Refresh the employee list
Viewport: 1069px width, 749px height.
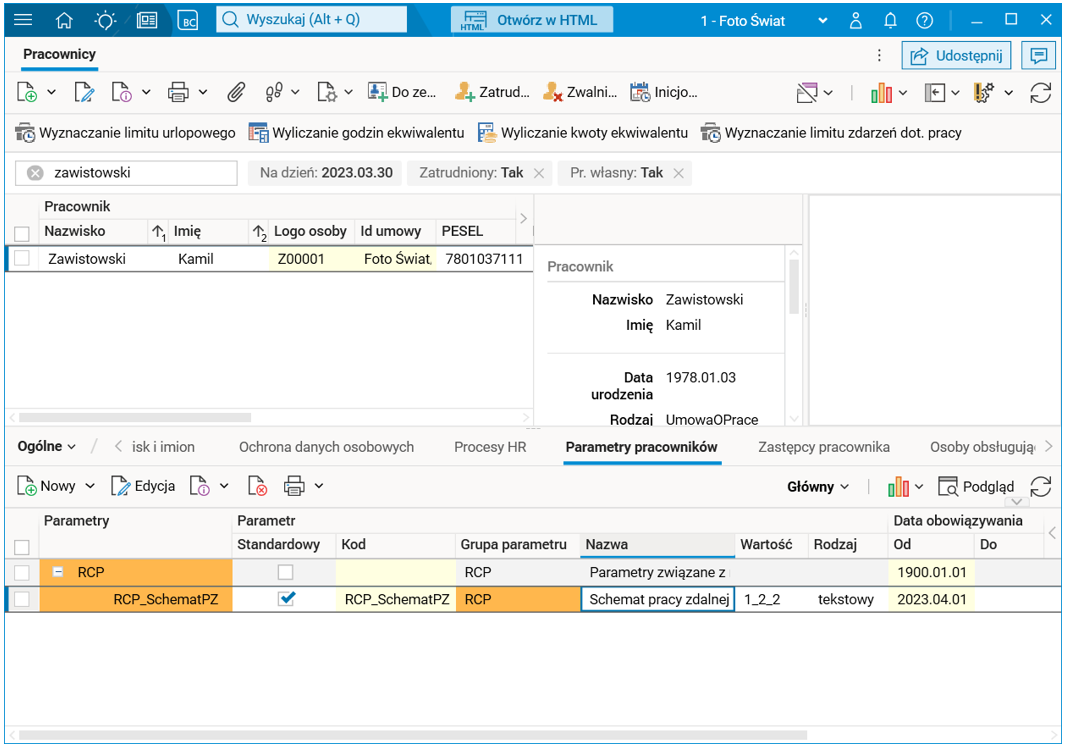(1040, 93)
